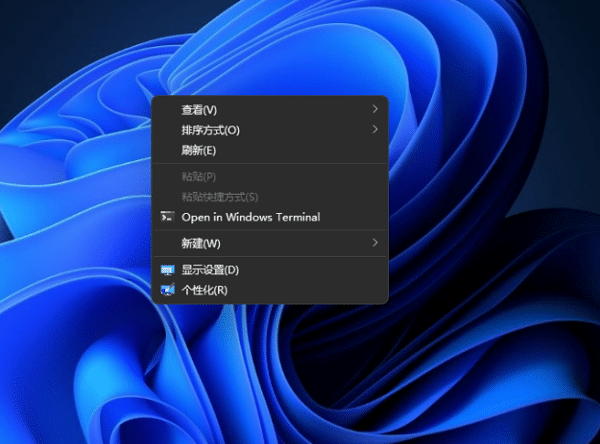
Task: Expand the 查看(V) submenu arrow
Action: [x=375, y=108]
